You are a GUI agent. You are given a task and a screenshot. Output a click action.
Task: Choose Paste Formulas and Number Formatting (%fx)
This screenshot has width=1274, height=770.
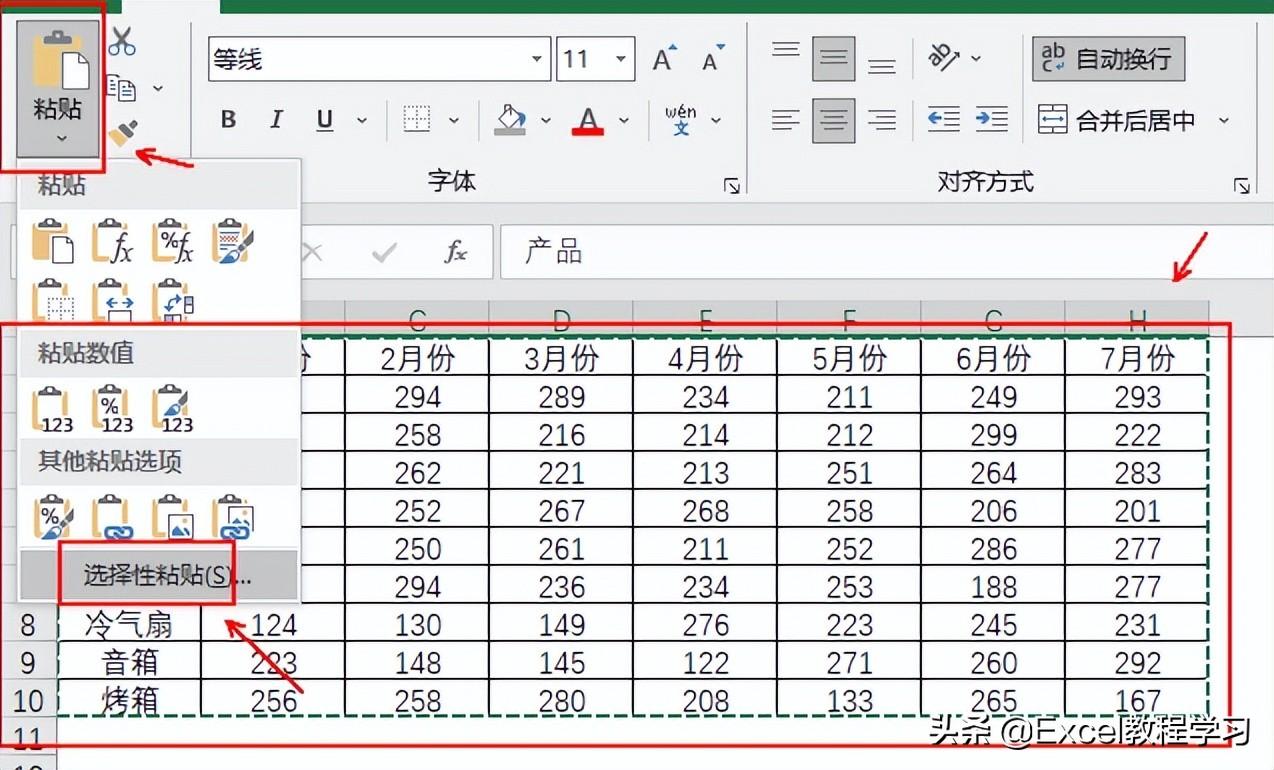pyautogui.click(x=173, y=242)
